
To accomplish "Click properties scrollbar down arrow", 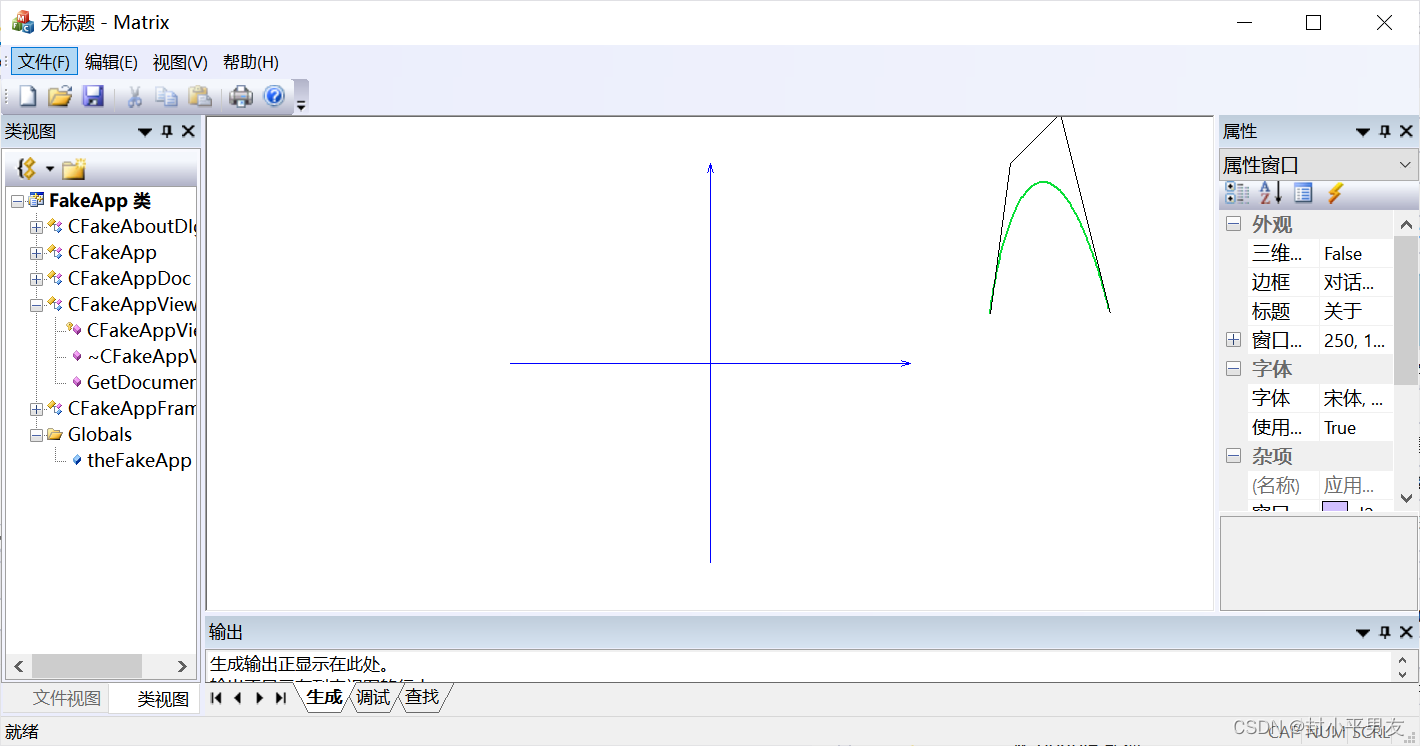I will click(1406, 497).
